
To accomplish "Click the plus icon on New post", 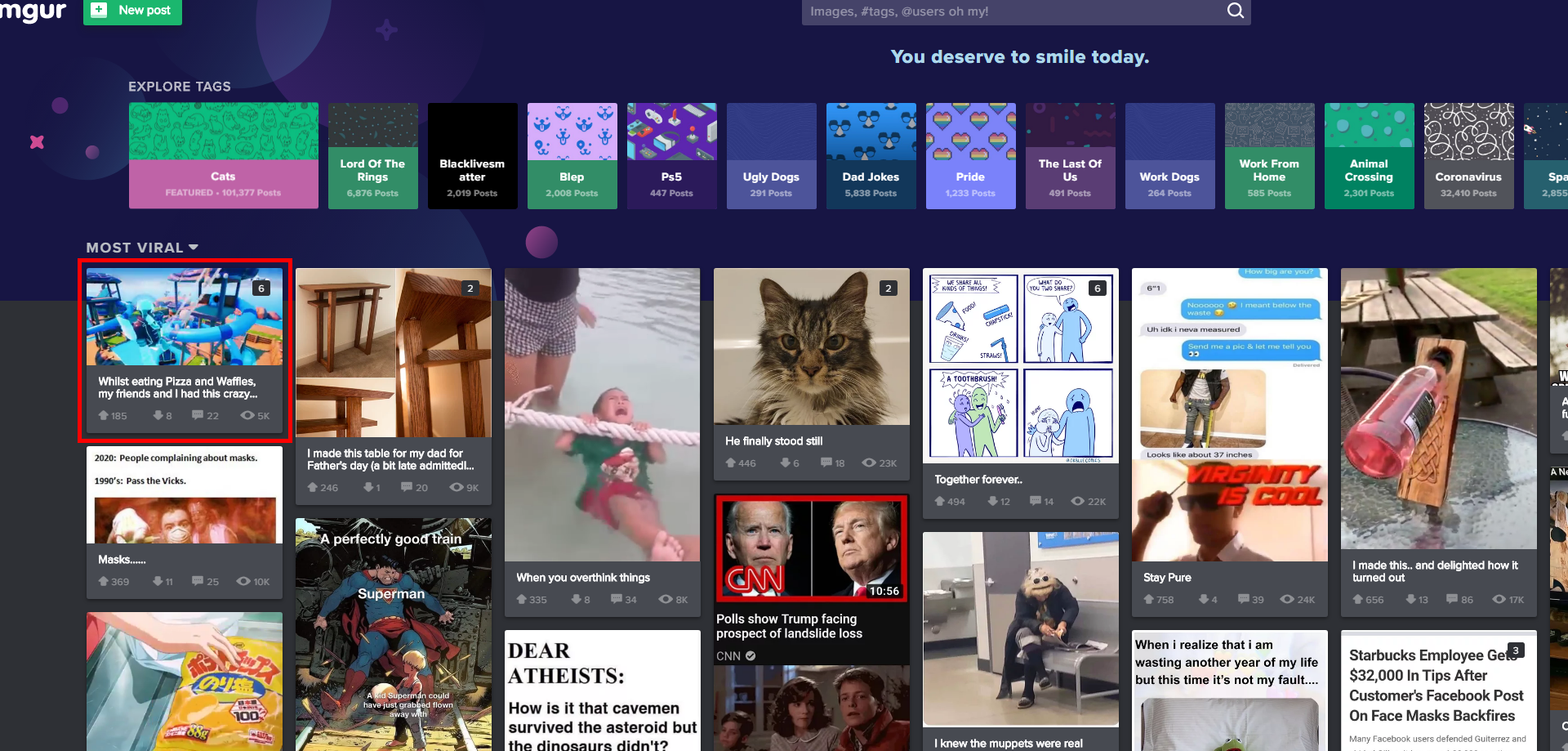I will point(99,10).
